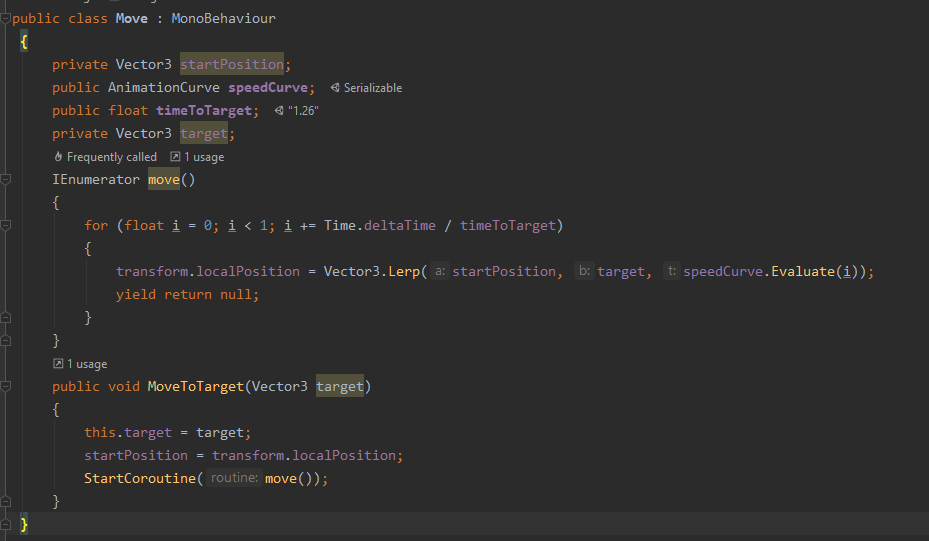929x541 pixels.
Task: Click the Unity icon beside Serializable hint
Action: click(335, 88)
